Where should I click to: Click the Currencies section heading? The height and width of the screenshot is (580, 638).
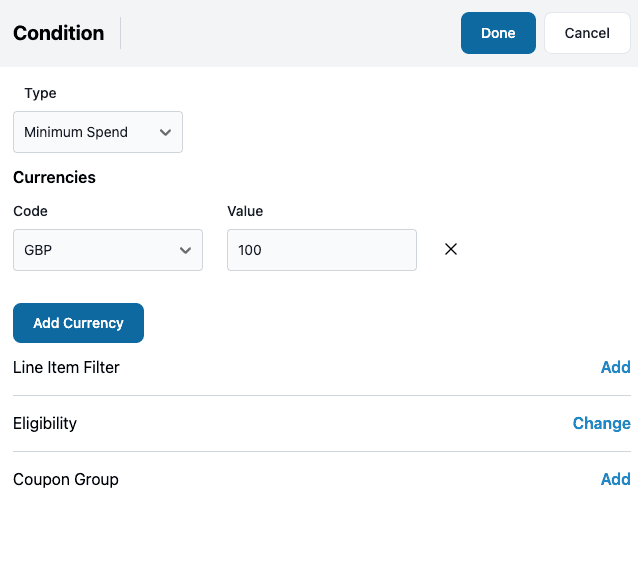(54, 177)
